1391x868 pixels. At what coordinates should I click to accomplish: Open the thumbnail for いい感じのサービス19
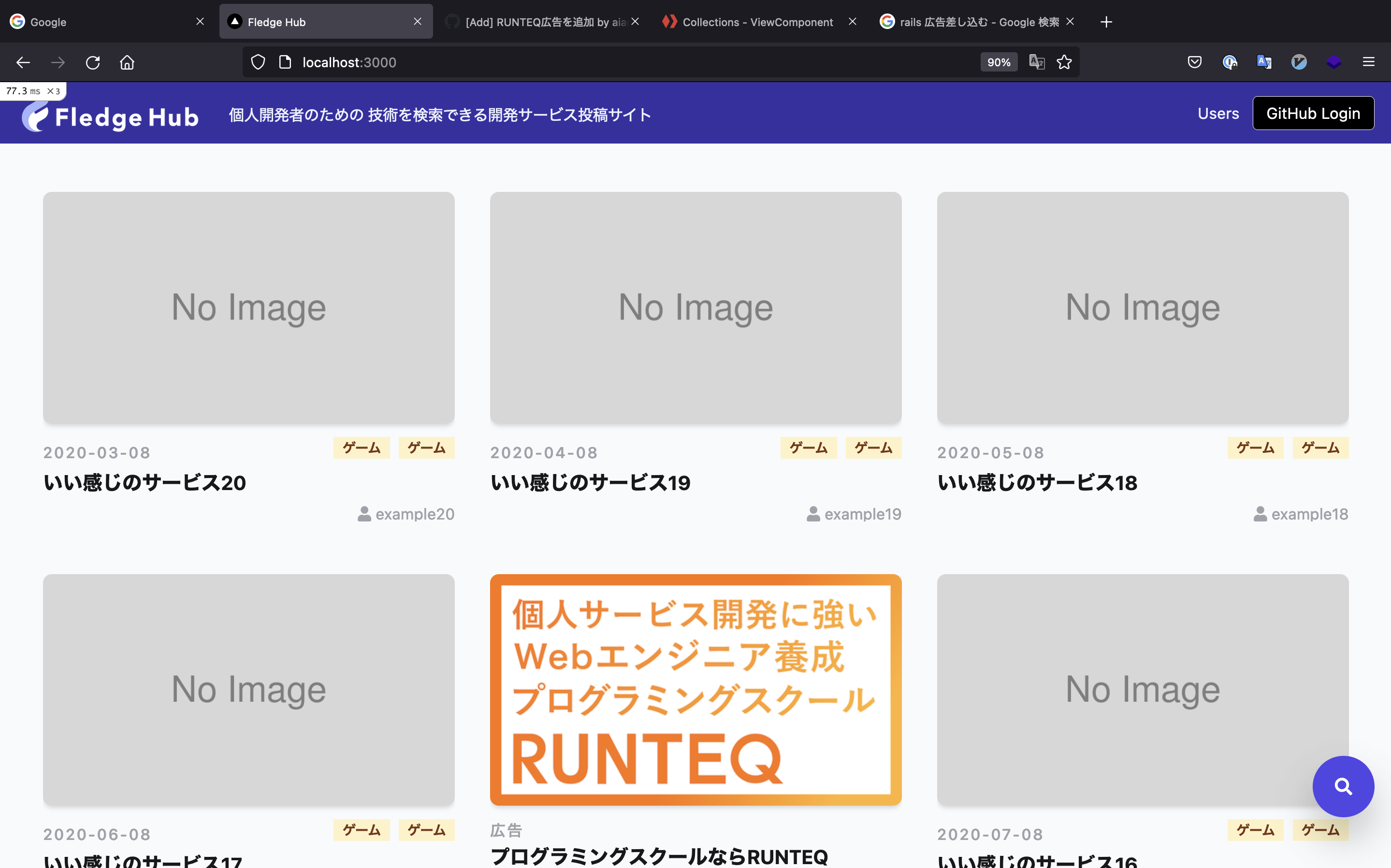[695, 308]
